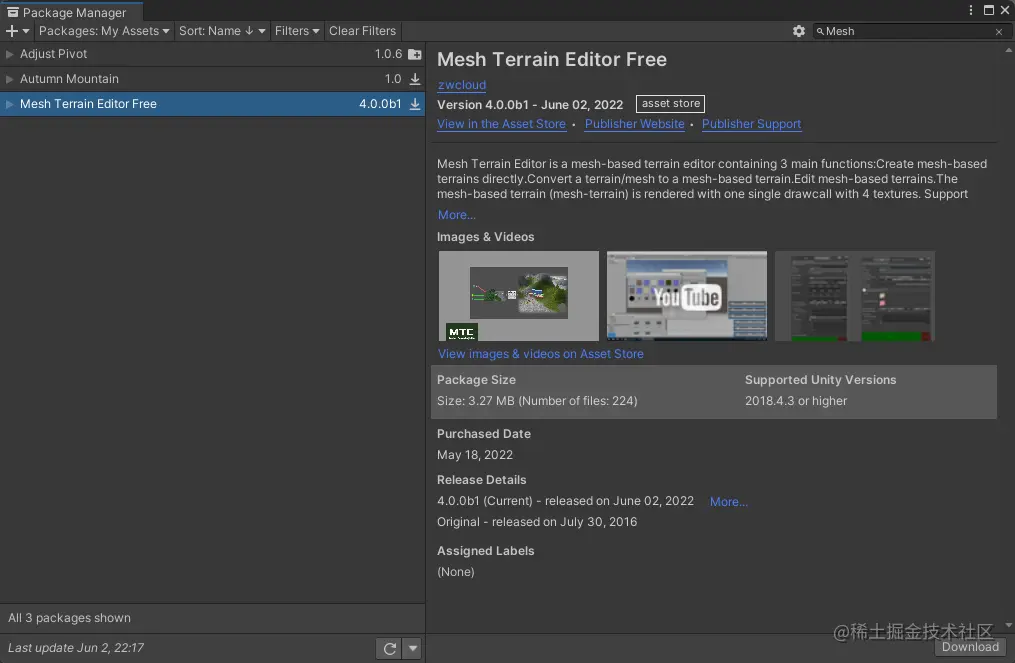Open the MTC logo preview thumbnail
The height and width of the screenshot is (663, 1015).
519,296
